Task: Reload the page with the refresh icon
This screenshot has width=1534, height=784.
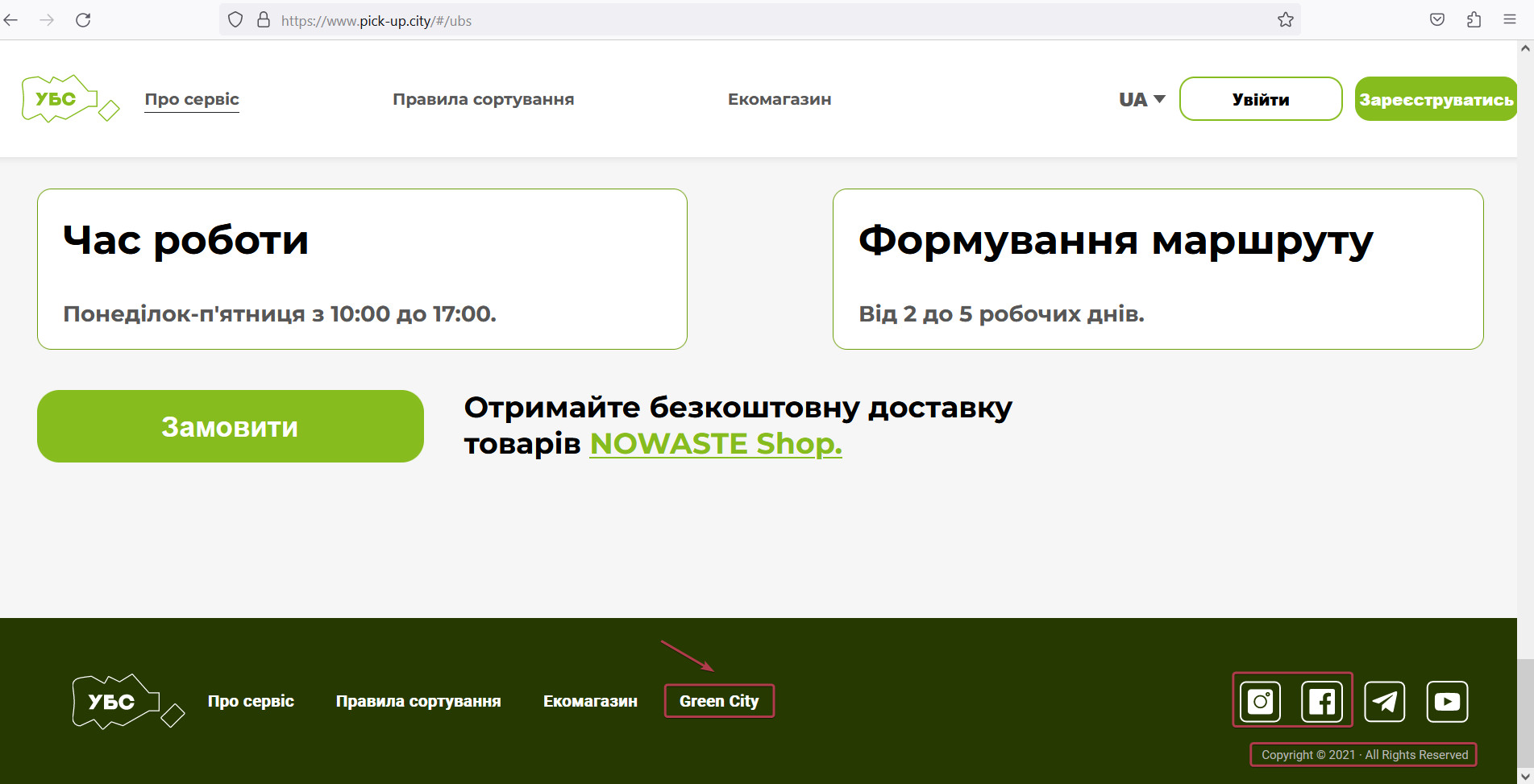Action: (x=83, y=19)
